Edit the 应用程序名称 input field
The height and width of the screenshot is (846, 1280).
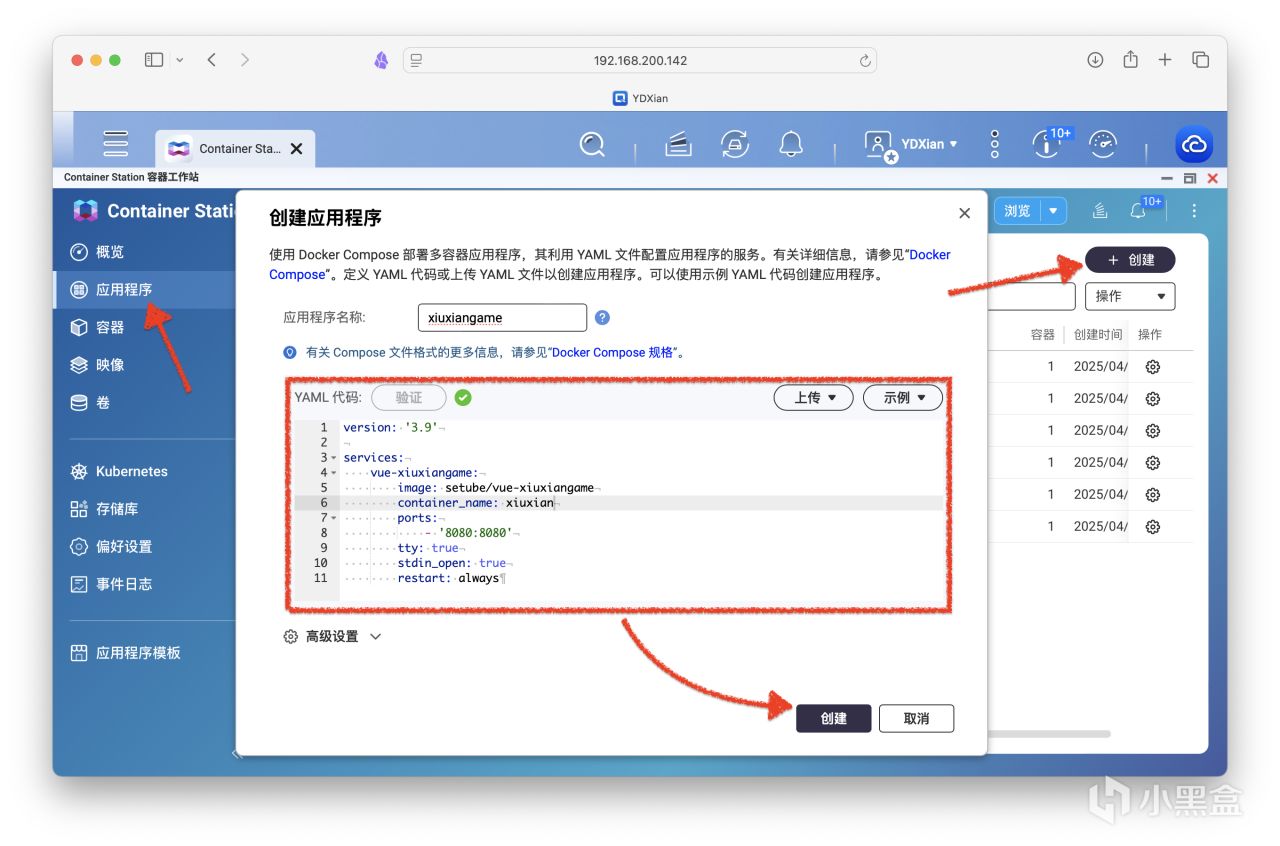[502, 318]
